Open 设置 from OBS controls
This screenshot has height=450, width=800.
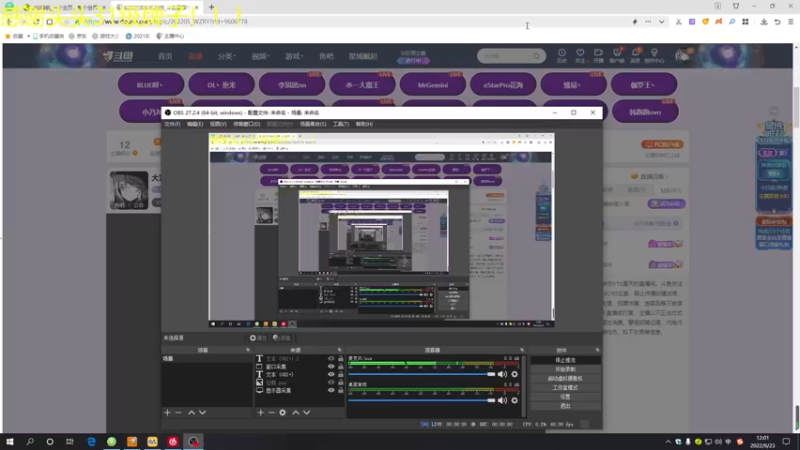click(x=565, y=397)
